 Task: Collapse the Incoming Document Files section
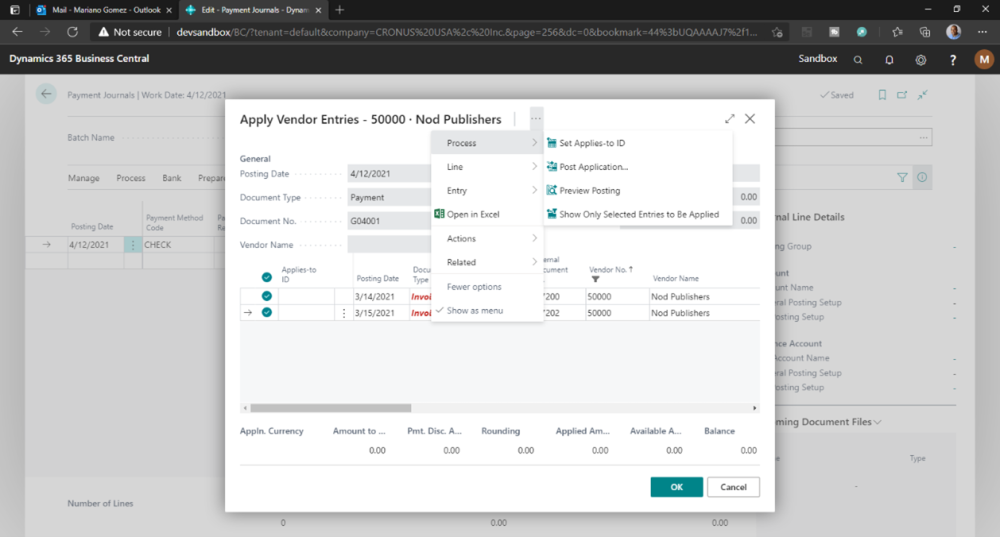(x=878, y=422)
